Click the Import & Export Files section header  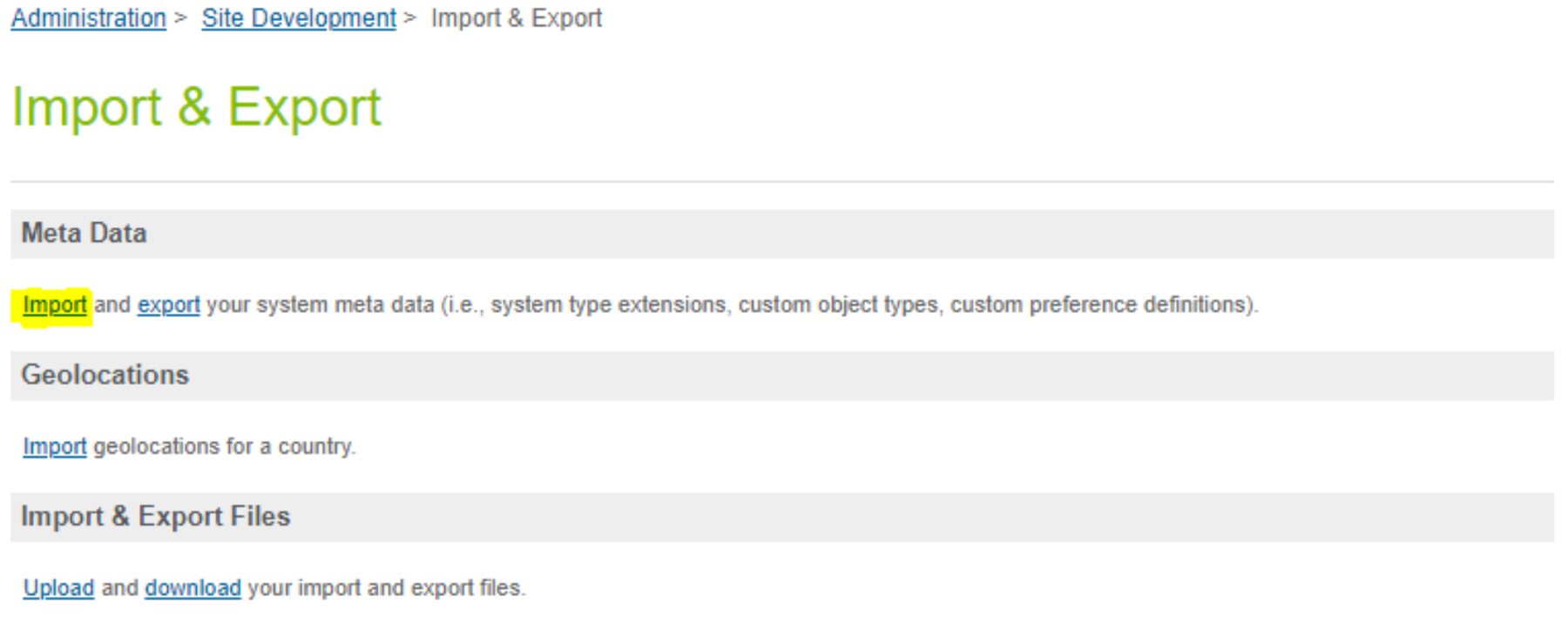[158, 516]
